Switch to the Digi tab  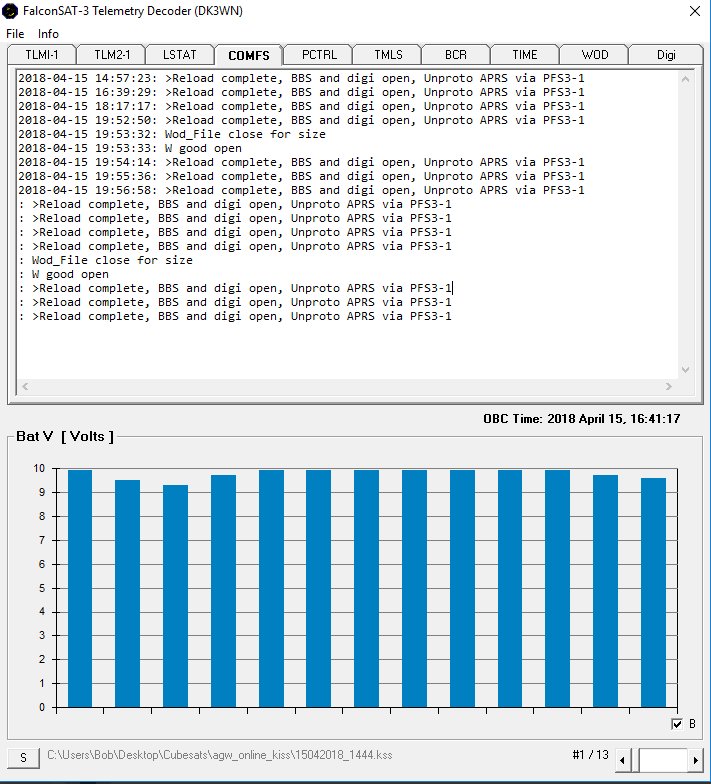point(666,54)
